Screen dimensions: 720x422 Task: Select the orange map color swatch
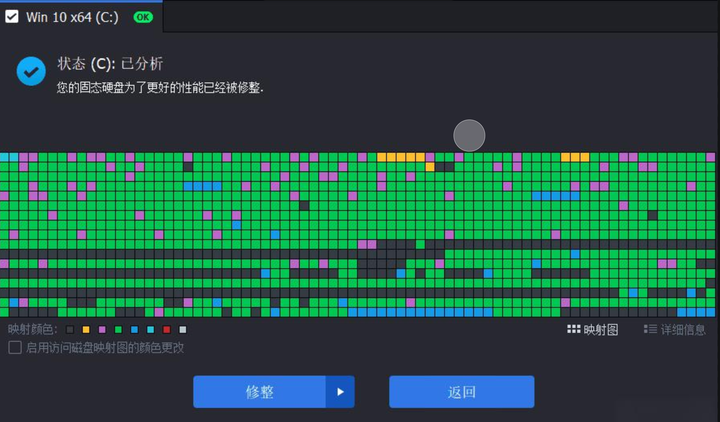tap(86, 329)
